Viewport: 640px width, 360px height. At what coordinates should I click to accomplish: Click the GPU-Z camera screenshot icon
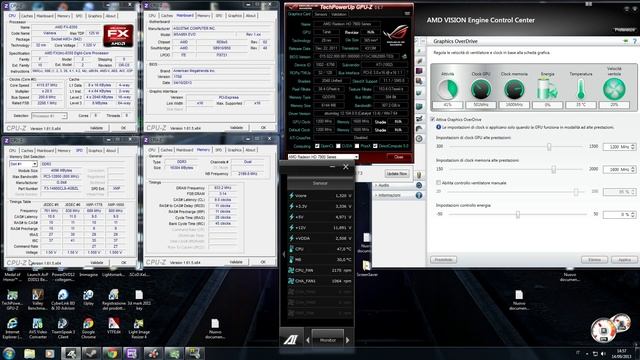coord(407,13)
